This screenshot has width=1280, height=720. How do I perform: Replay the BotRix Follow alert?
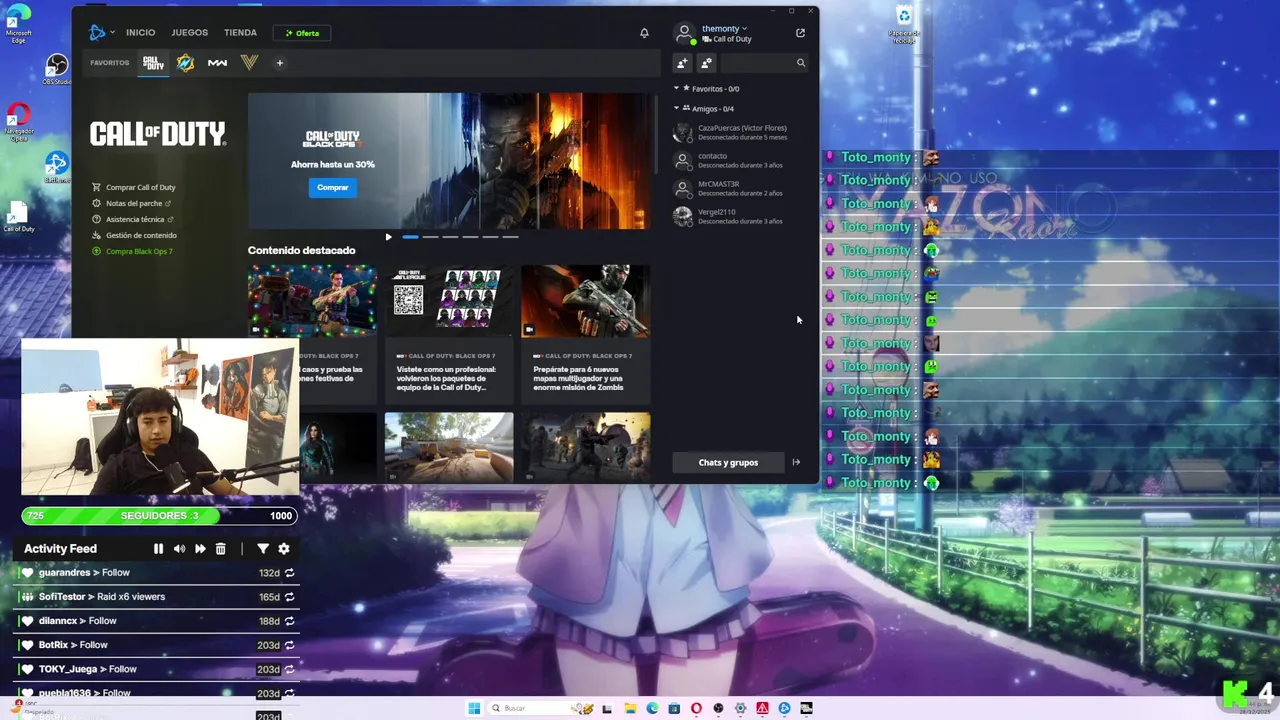(289, 646)
